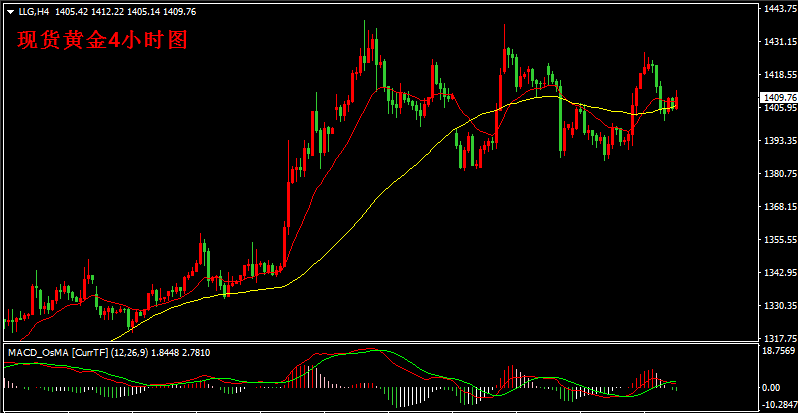Click the LLG,H4 symbol label
Viewport: 798px width, 413px height.
coord(34,12)
